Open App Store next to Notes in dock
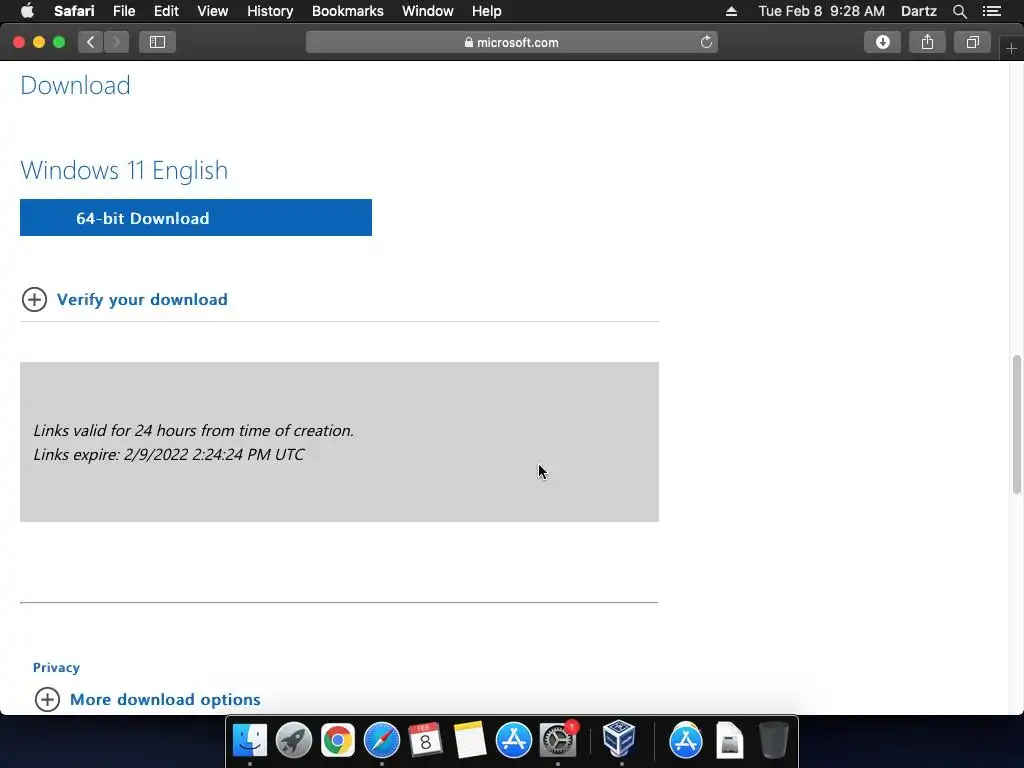Screen dimensions: 1024x768 [513, 741]
